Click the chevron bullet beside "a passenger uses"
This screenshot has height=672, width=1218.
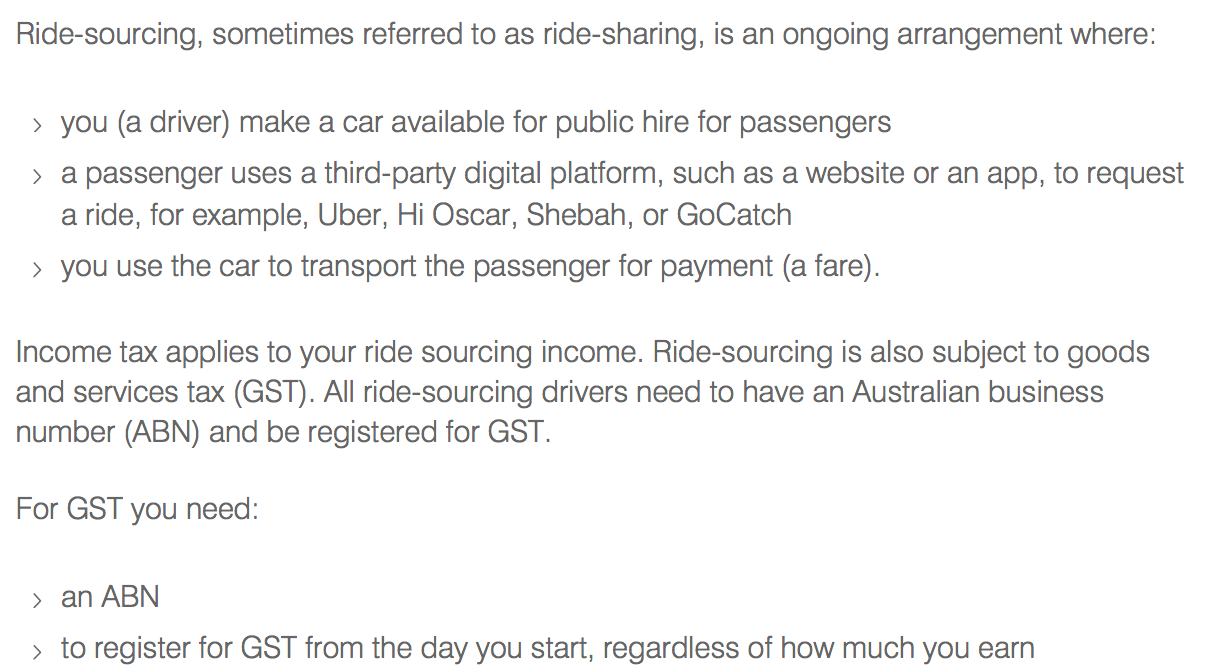(x=37, y=177)
